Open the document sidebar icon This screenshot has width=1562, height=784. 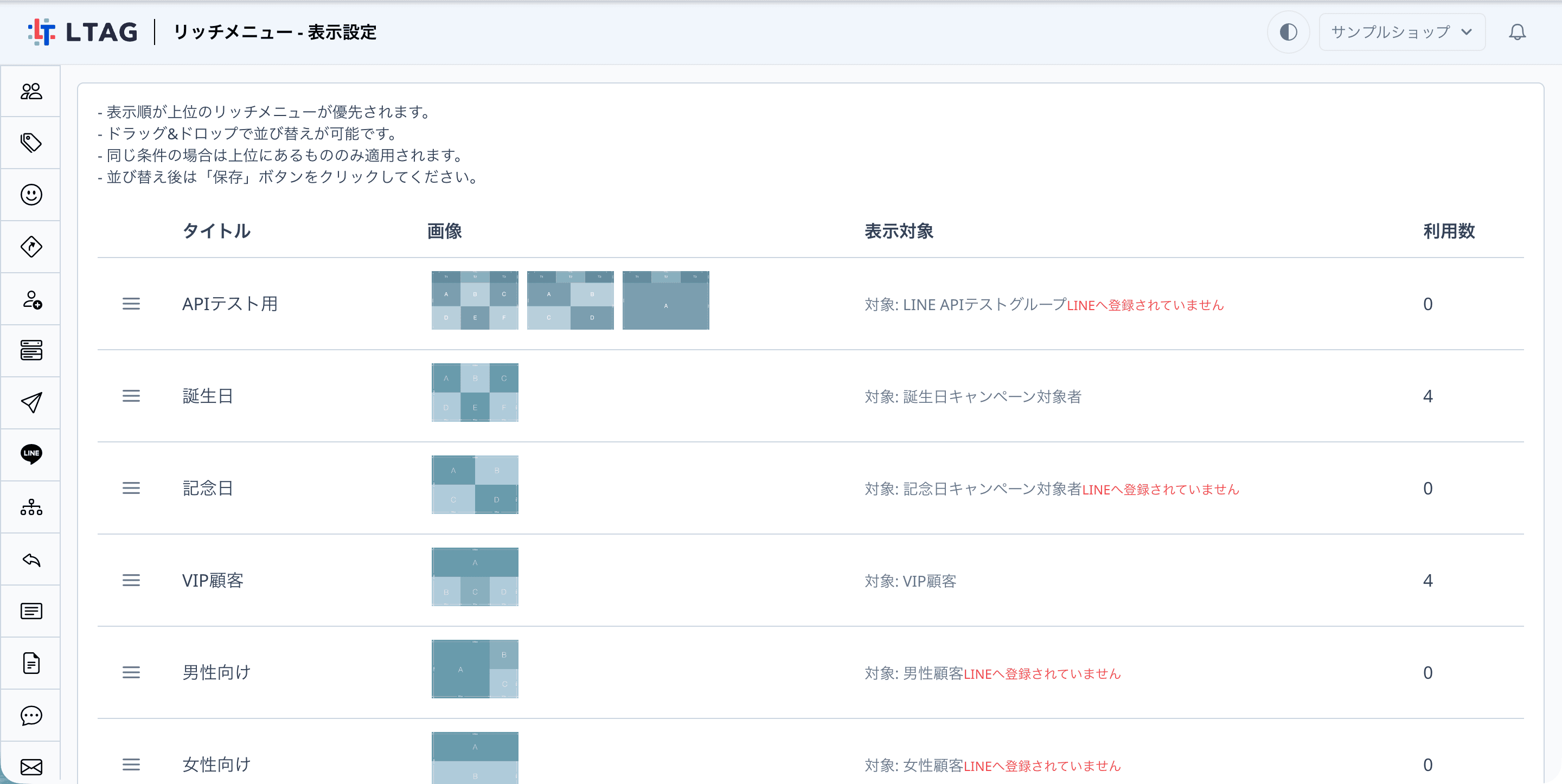[31, 663]
